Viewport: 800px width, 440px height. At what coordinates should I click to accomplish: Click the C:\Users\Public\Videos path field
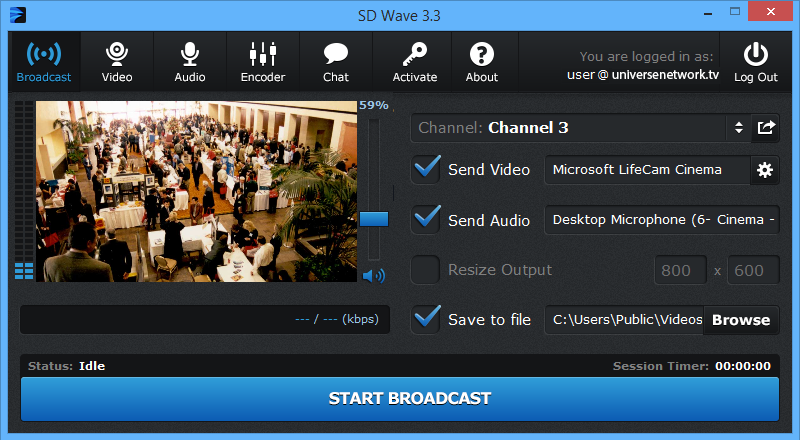(624, 320)
